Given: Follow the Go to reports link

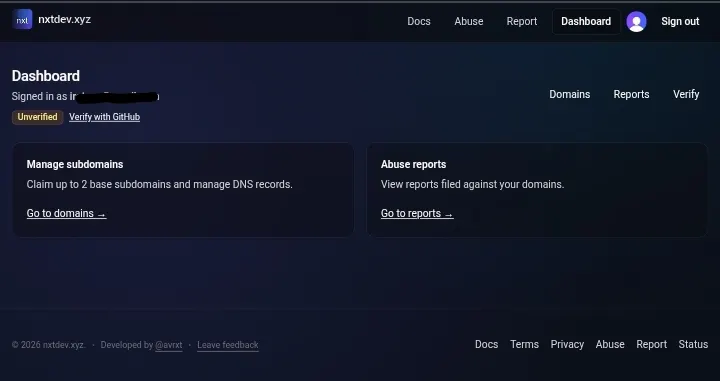Looking at the screenshot, I should (417, 213).
